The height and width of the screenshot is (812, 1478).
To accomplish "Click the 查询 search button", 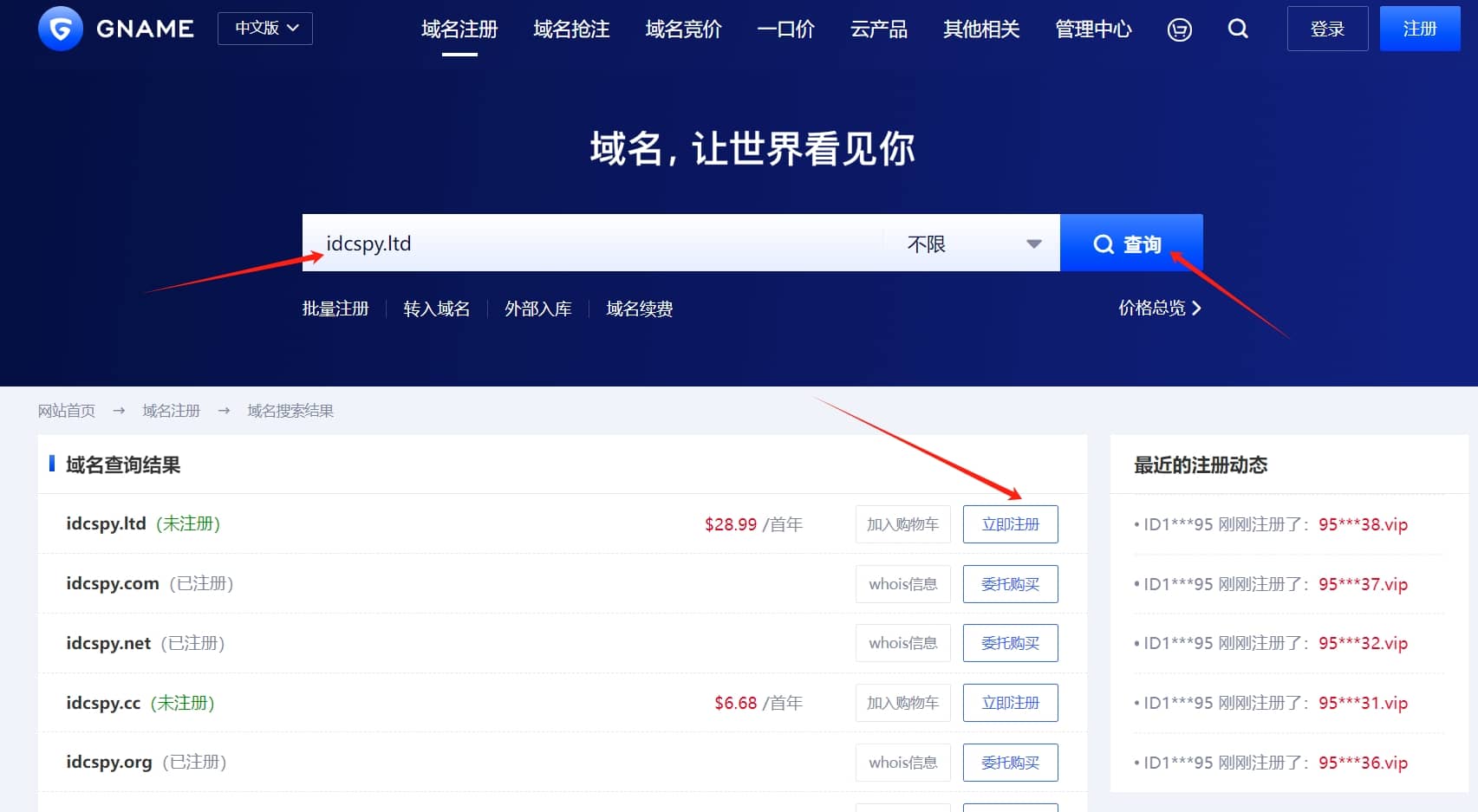I will [1131, 243].
